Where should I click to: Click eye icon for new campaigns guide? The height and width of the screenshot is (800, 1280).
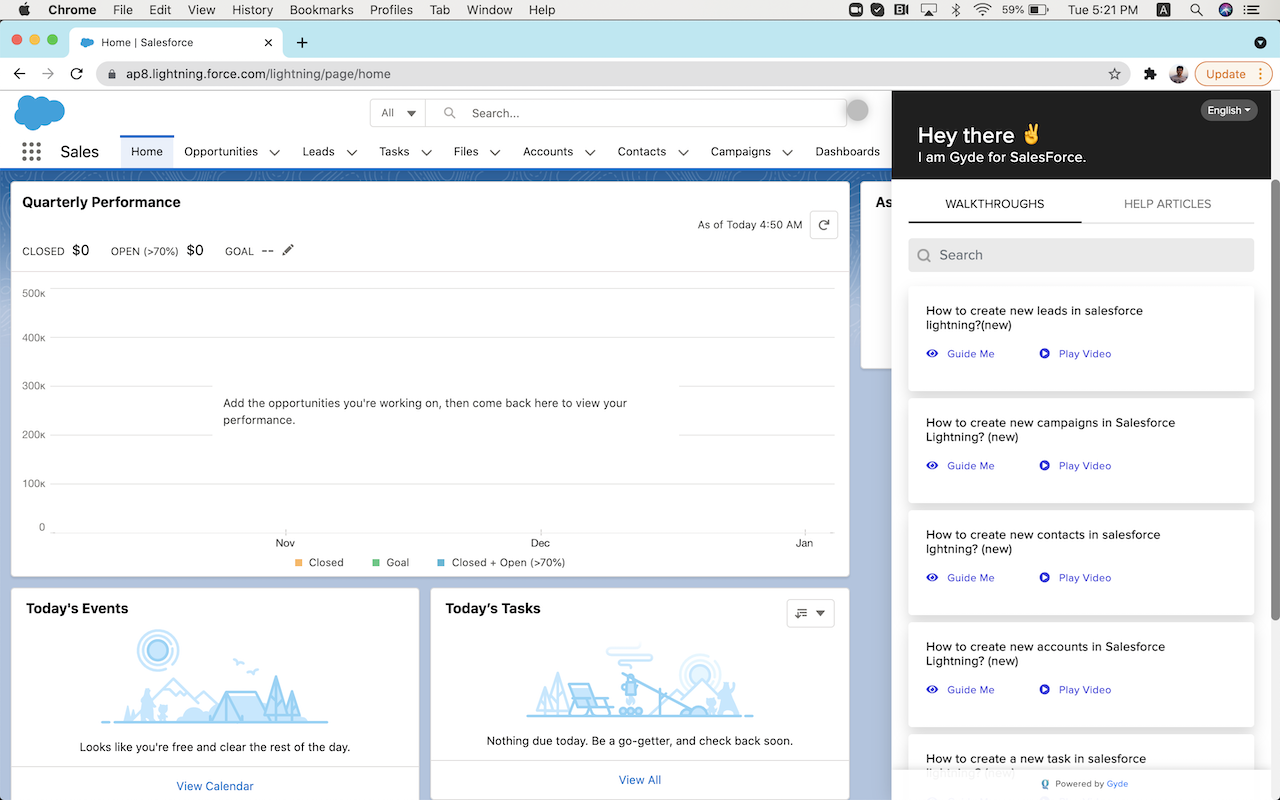[932, 465]
